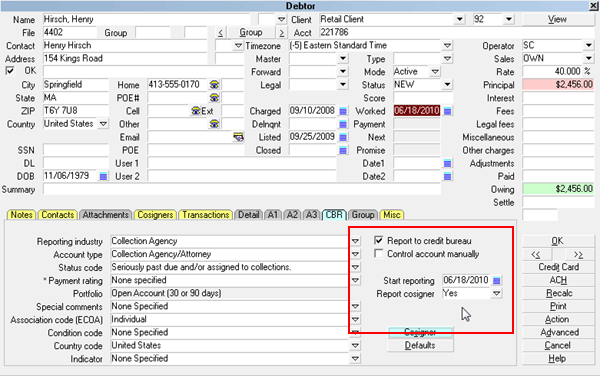The width and height of the screenshot is (600, 376).
Task: Open calendar picker for Worked date
Action: pos(447,111)
